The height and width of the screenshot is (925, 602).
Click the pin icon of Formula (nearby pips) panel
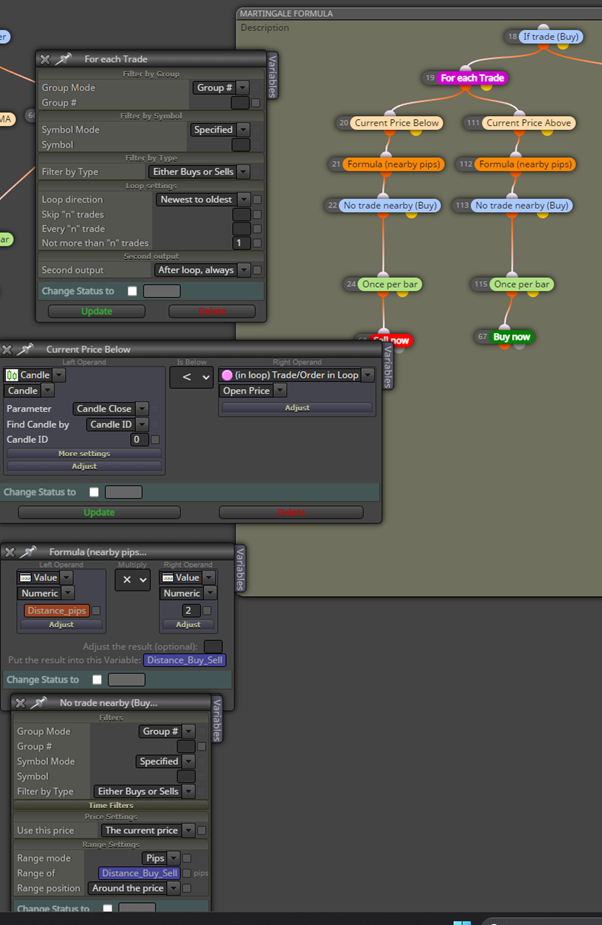pos(28,552)
